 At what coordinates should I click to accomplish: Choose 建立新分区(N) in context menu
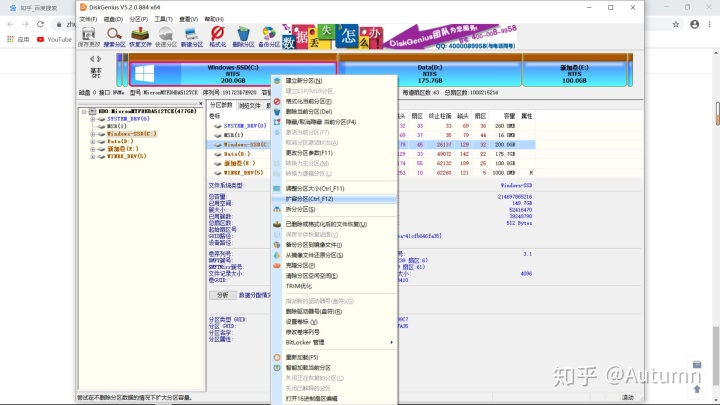pos(334,81)
